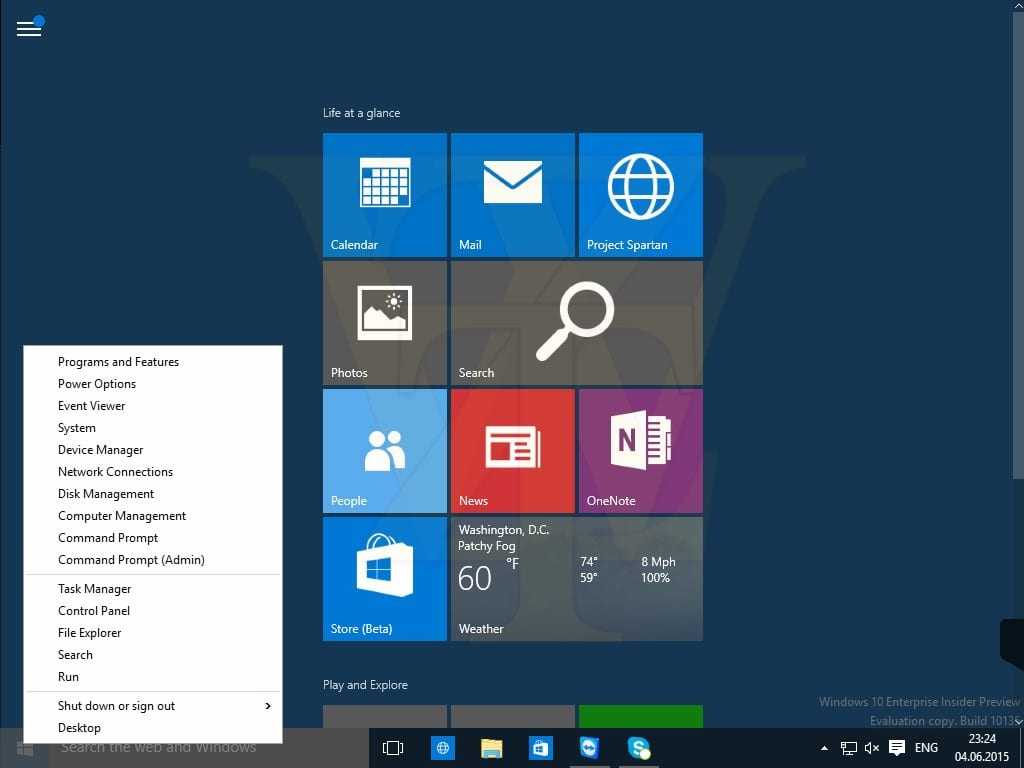Image resolution: width=1024 pixels, height=768 pixels.
Task: Open the Photos tile
Action: [384, 322]
